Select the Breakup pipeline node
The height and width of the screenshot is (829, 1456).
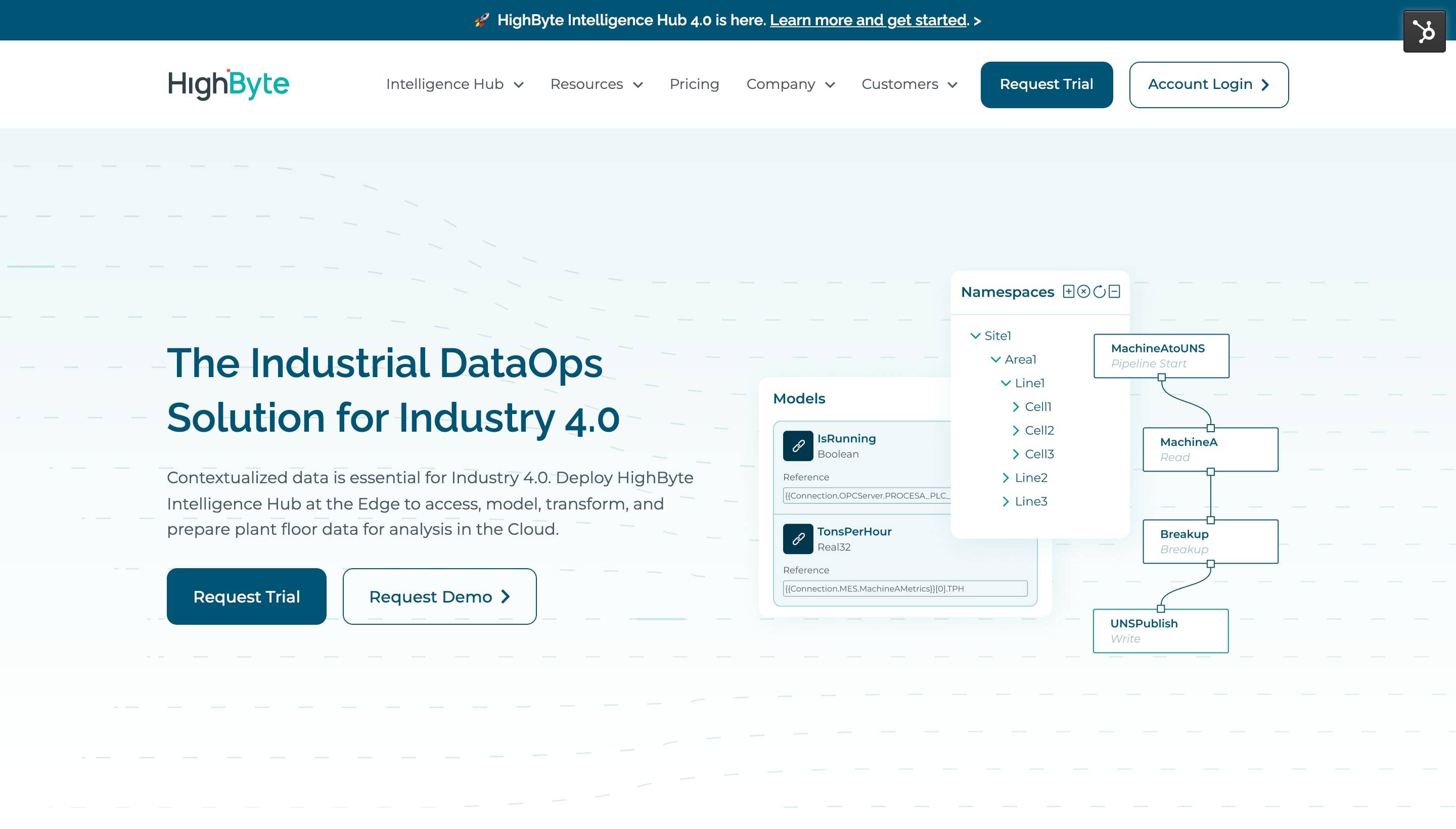click(1211, 541)
